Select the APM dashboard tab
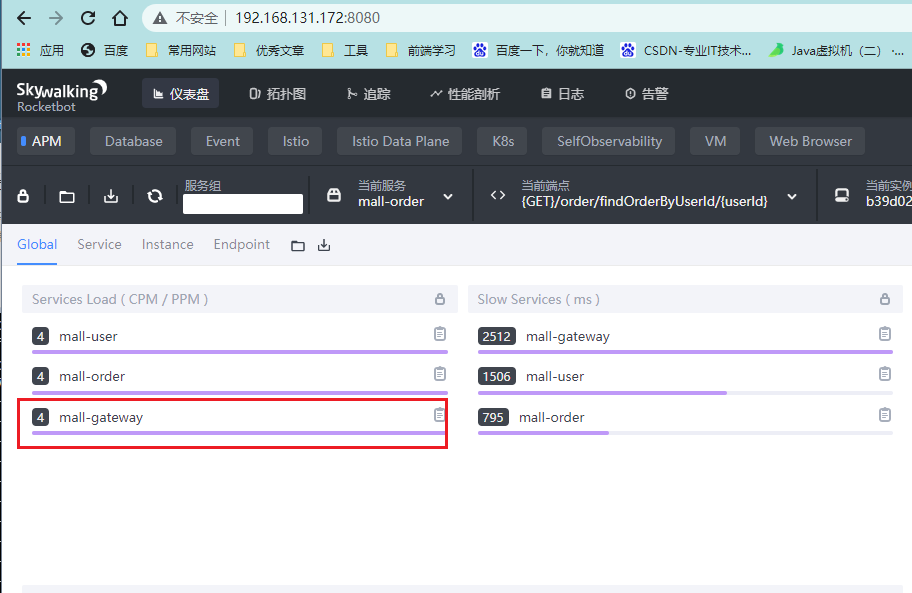Screen dimensions: 912x593 point(46,141)
